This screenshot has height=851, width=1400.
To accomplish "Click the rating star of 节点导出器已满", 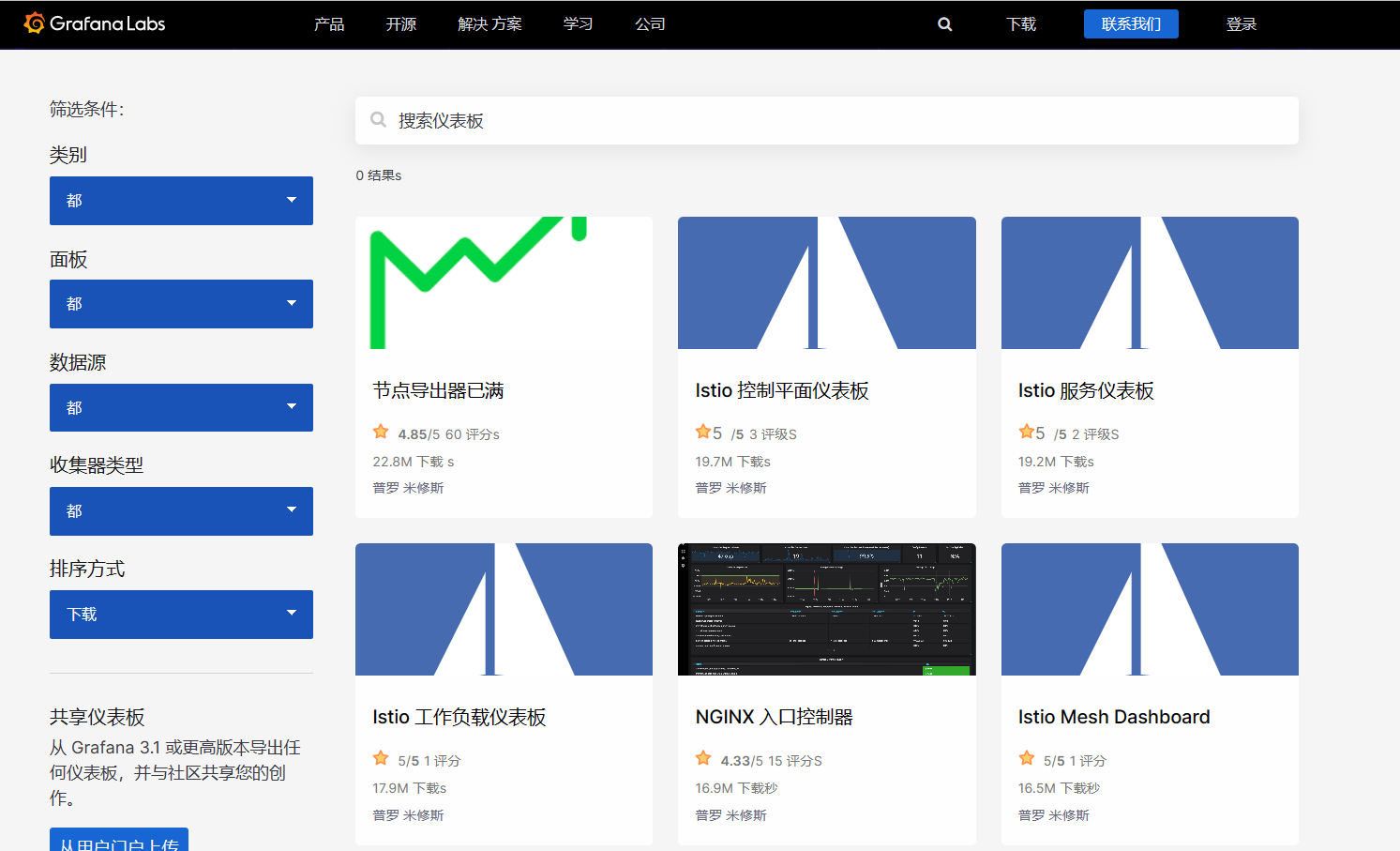I will click(x=381, y=432).
